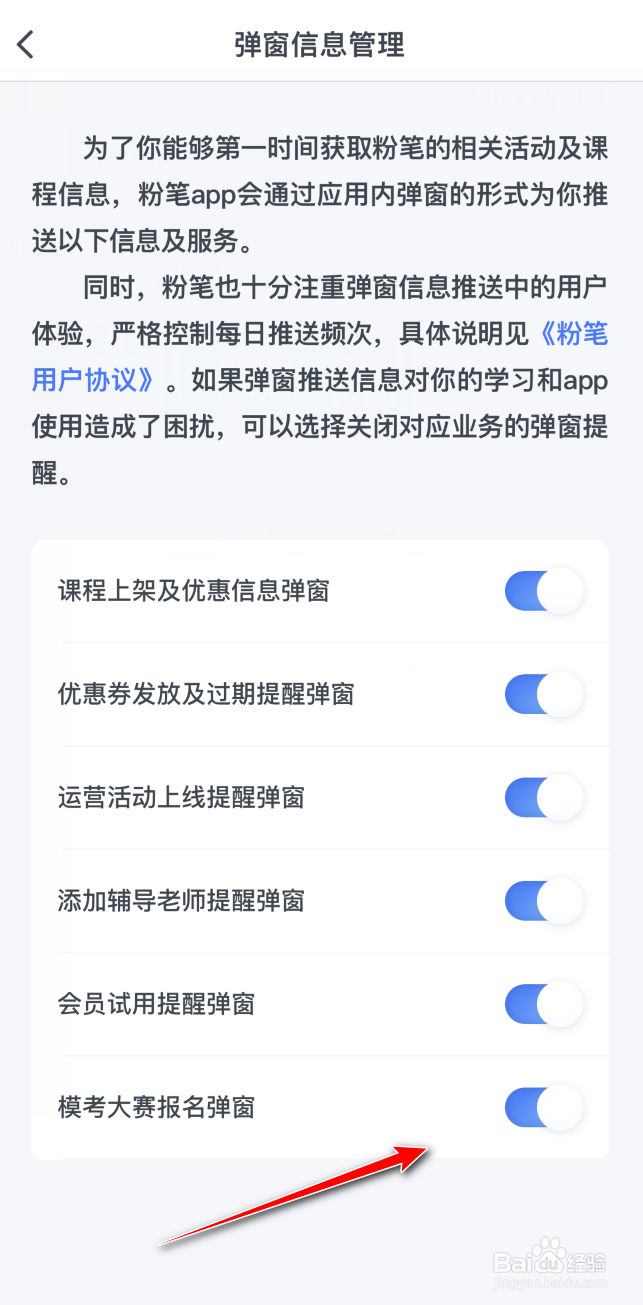Go back using the top-left arrow
This screenshot has width=643, height=1305.
tap(26, 44)
